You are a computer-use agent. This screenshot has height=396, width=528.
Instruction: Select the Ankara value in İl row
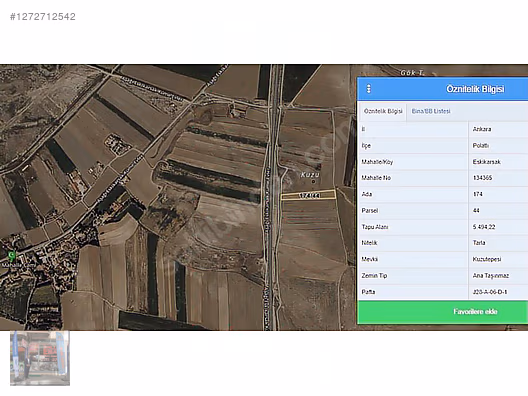click(482, 129)
